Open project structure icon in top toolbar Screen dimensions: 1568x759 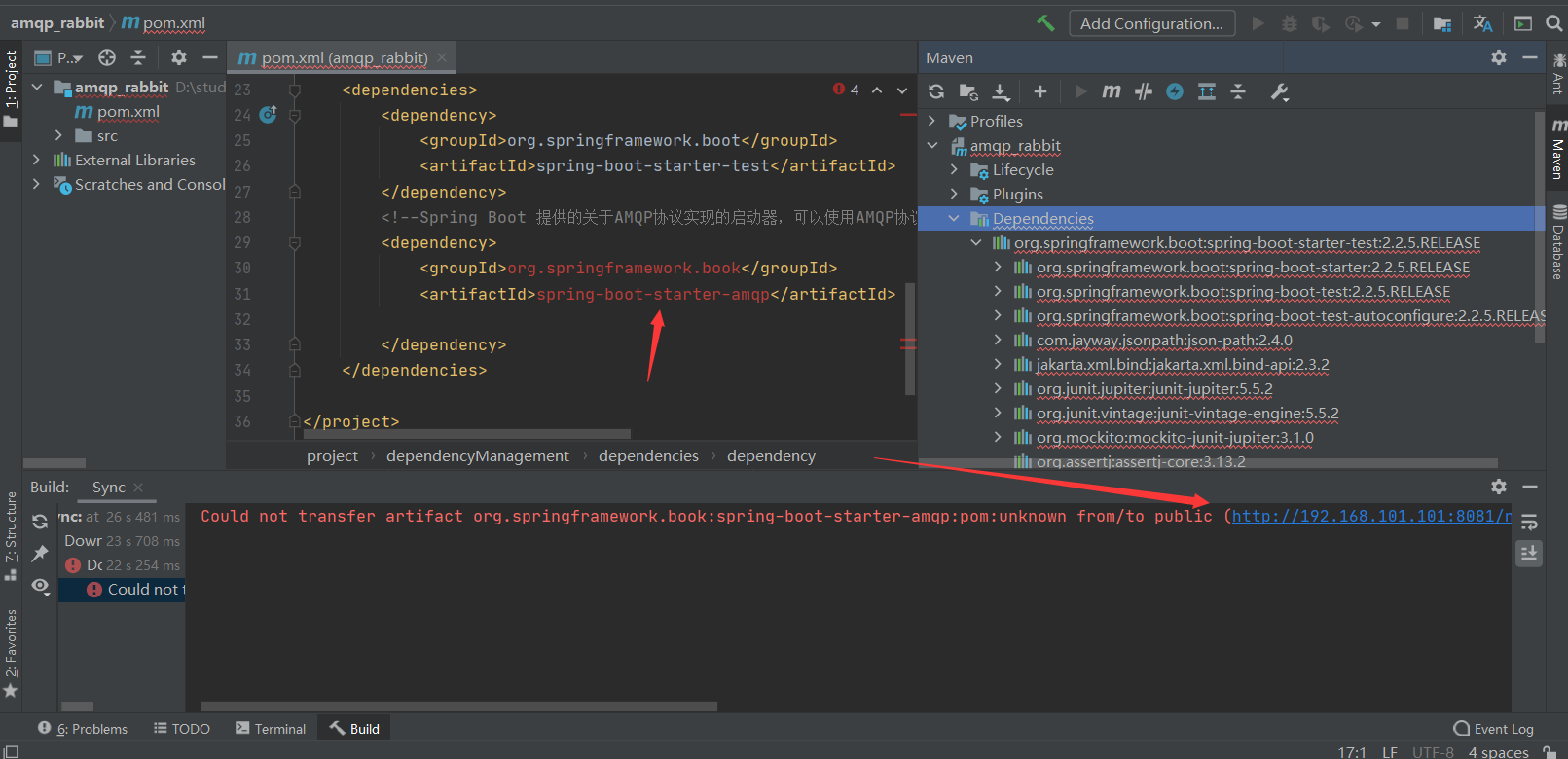tap(1442, 23)
